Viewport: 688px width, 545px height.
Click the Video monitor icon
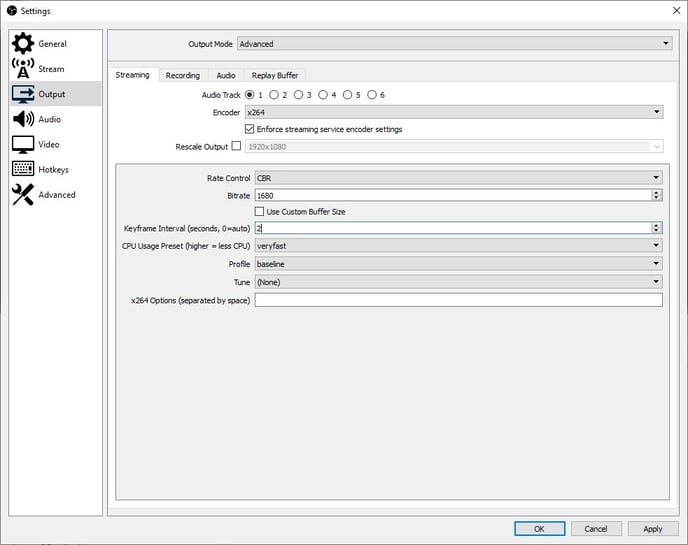pos(22,144)
